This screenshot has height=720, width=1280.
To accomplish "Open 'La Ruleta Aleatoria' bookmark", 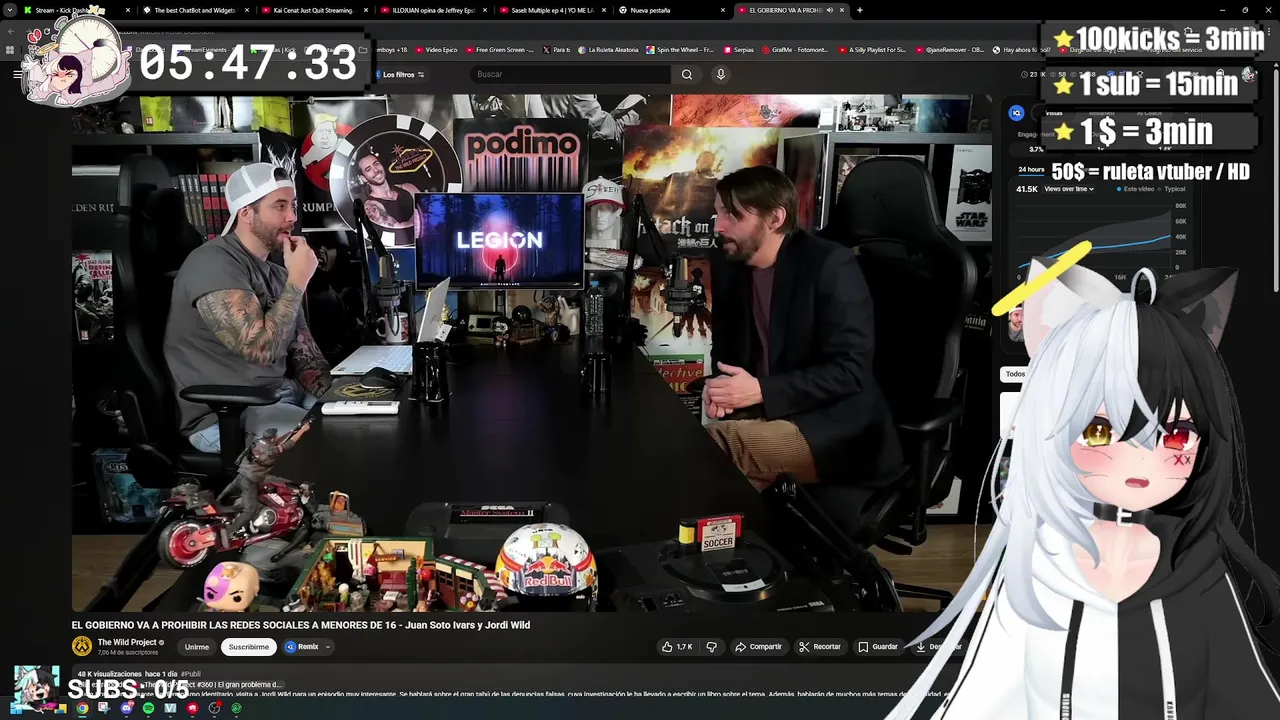I will click(608, 49).
